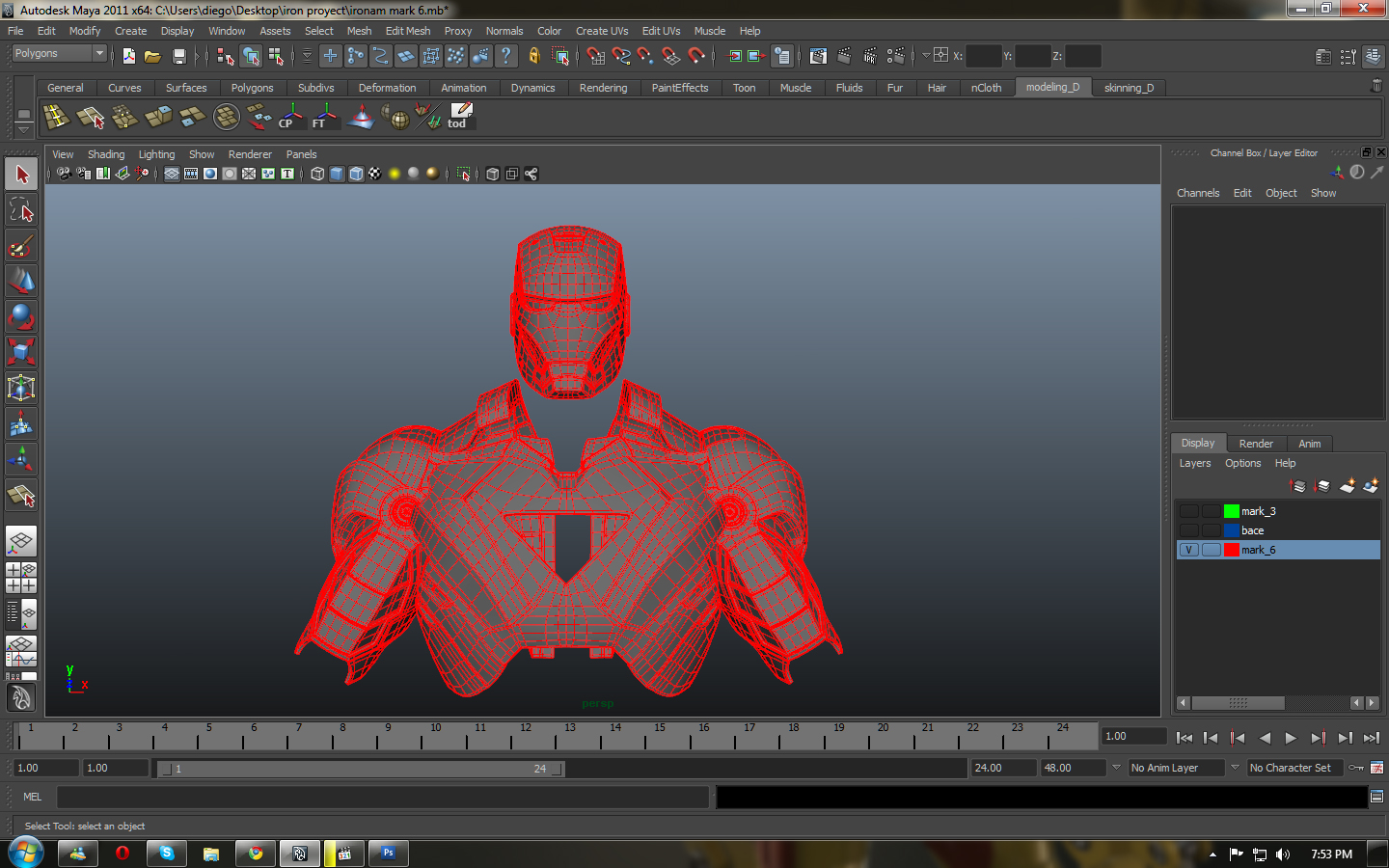Viewport: 1389px width, 868px height.
Task: Toggle visibility box of bace layer
Action: 1188,530
